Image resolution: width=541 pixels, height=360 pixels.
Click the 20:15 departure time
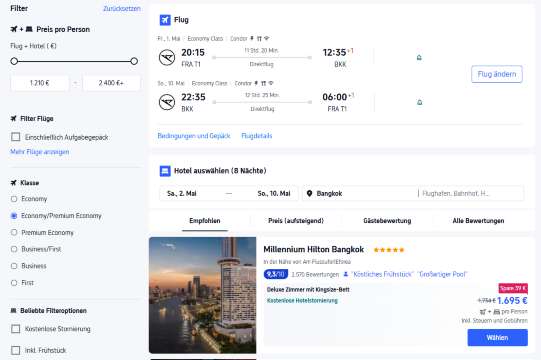[x=193, y=52]
